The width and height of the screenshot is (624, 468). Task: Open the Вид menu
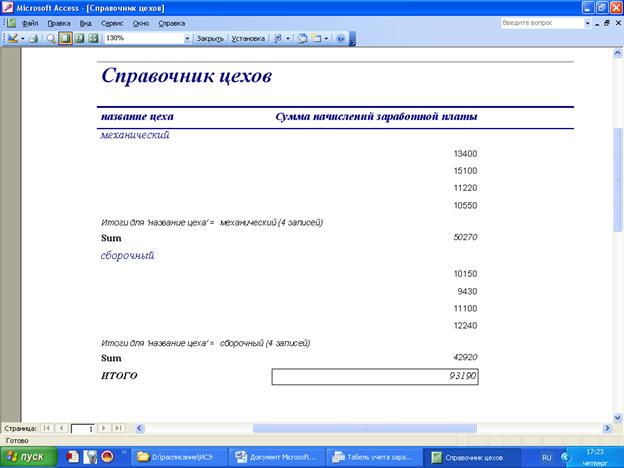tap(86, 23)
